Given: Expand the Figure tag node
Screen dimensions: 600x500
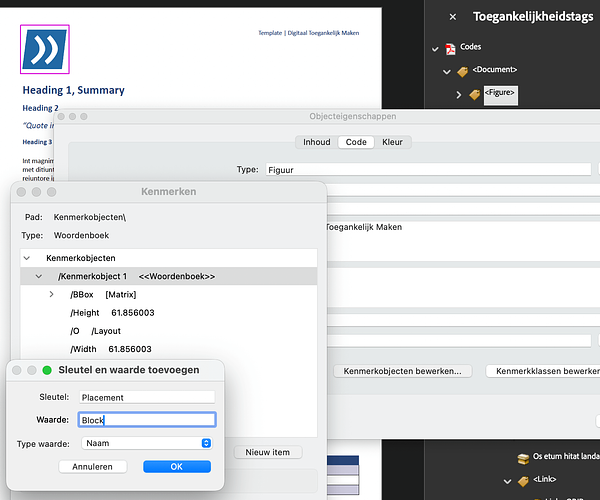Looking at the screenshot, I should [459, 94].
